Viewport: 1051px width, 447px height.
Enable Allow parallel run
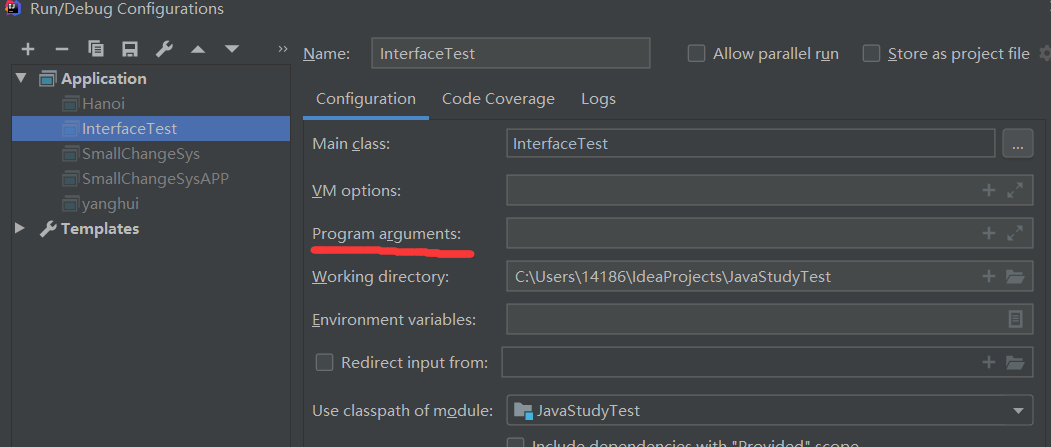tap(697, 54)
